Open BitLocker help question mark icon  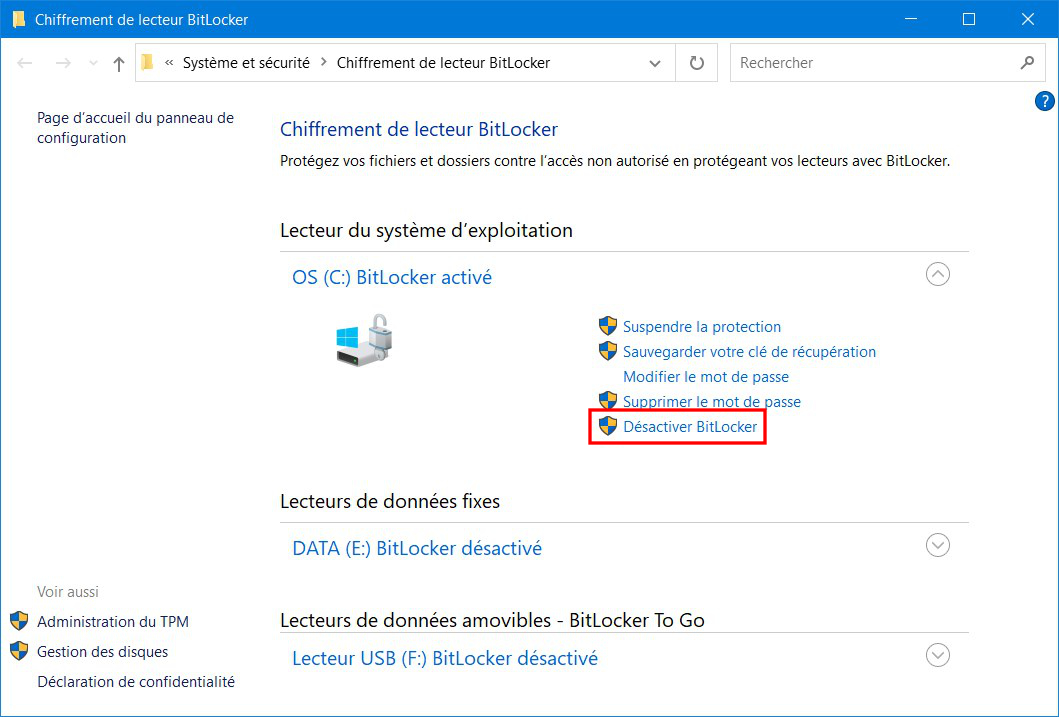coord(1044,101)
